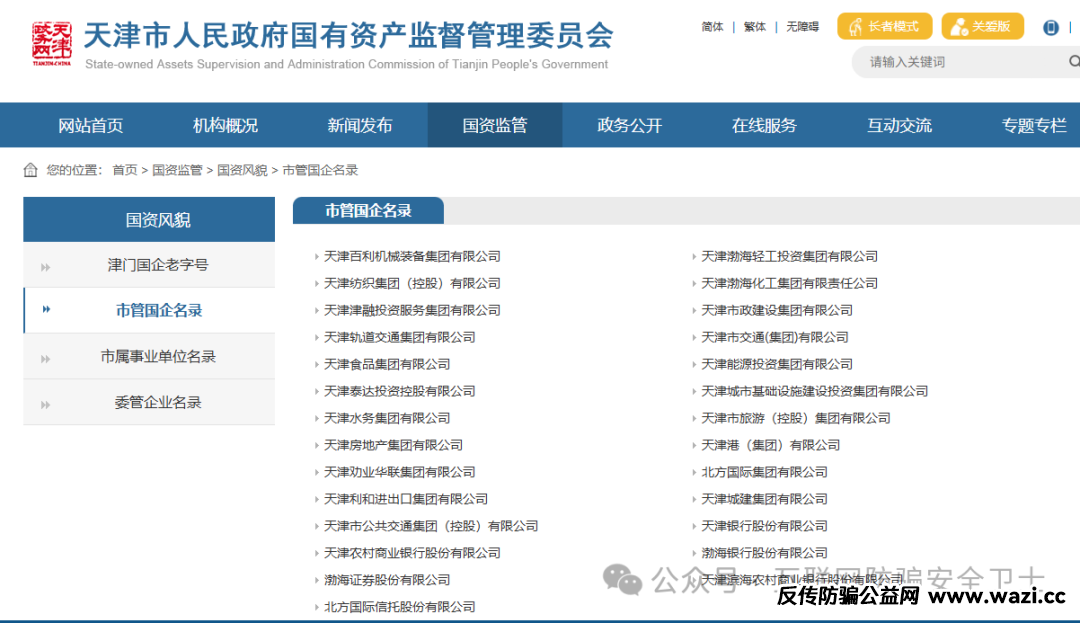This screenshot has height=623, width=1080.
Task: Open 天津城市基础设施建设投资集团有限公司 link
Action: point(815,391)
